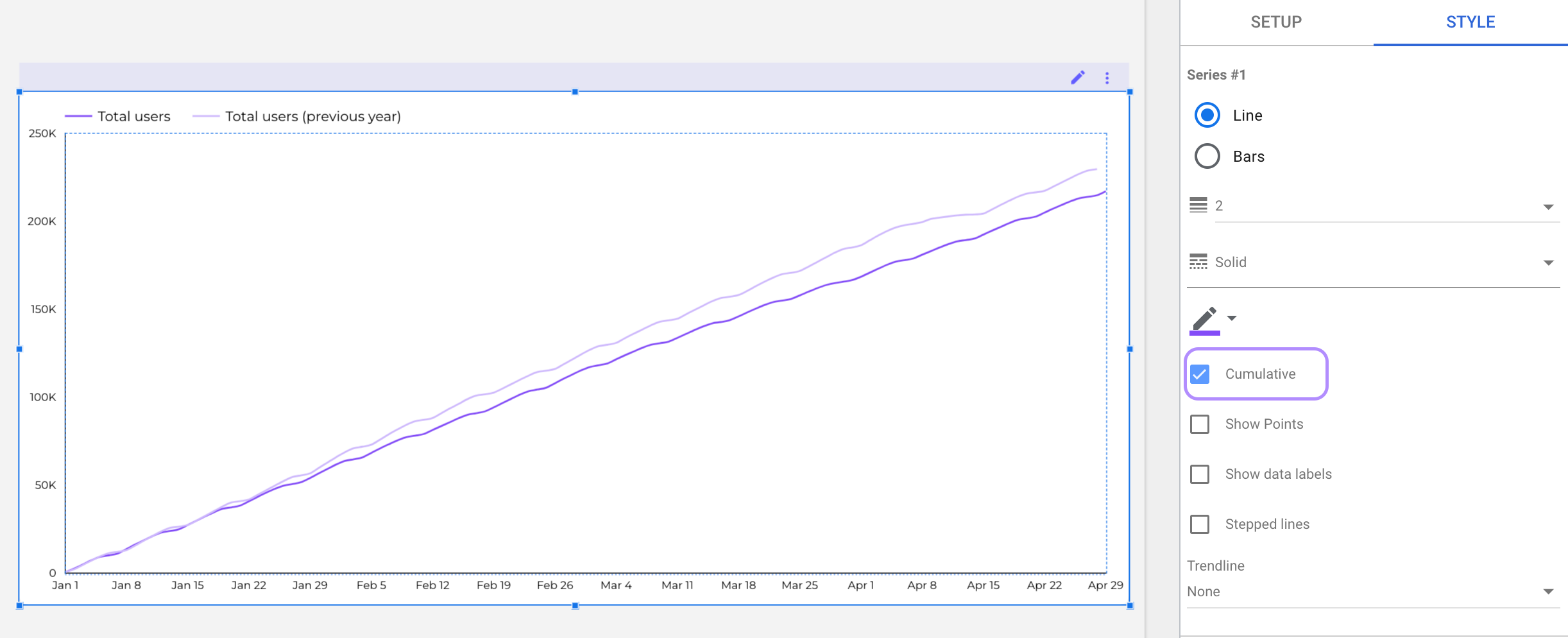Click the Total users (previous year) legend entry
This screenshot has width=1568, height=638.
(x=296, y=116)
